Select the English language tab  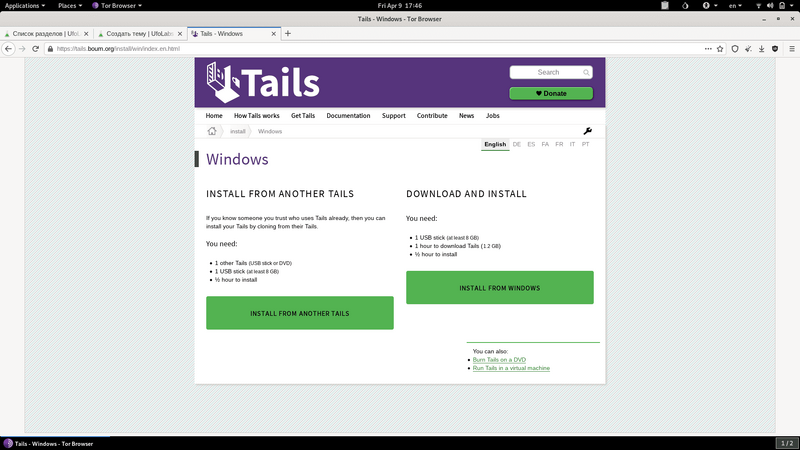(495, 144)
